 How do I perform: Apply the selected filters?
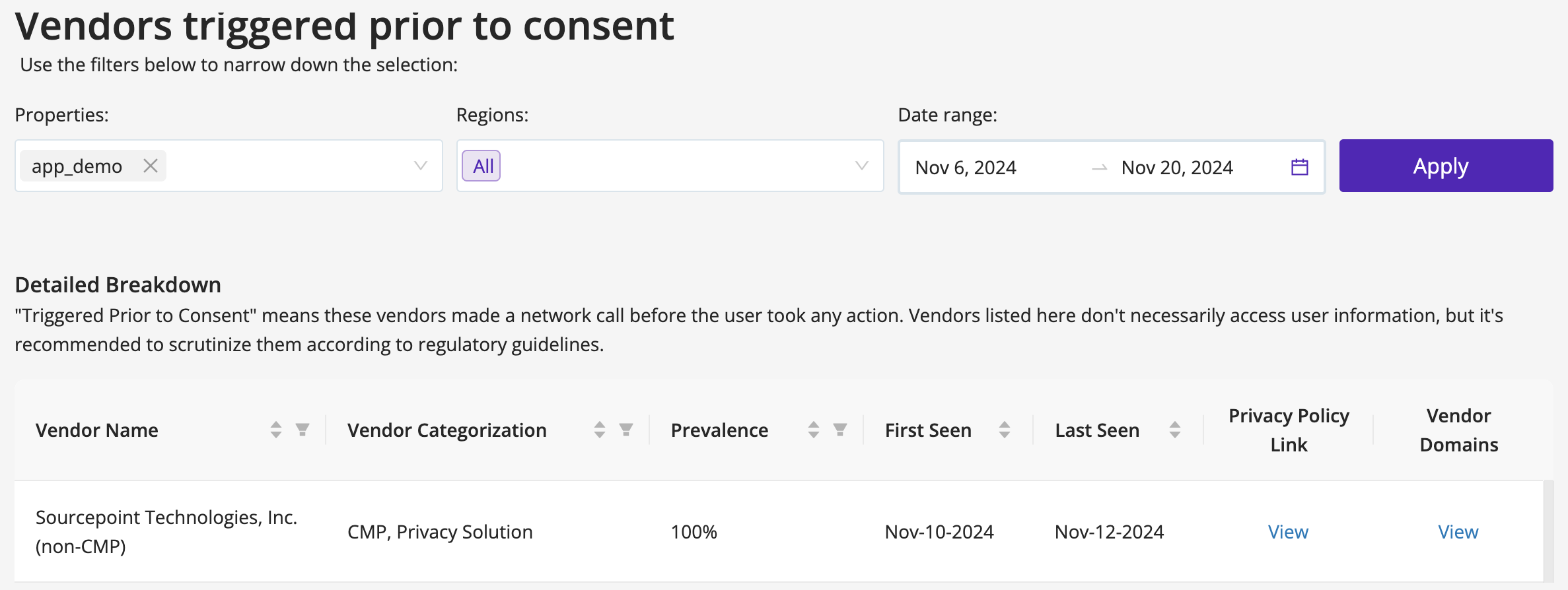[1446, 166]
